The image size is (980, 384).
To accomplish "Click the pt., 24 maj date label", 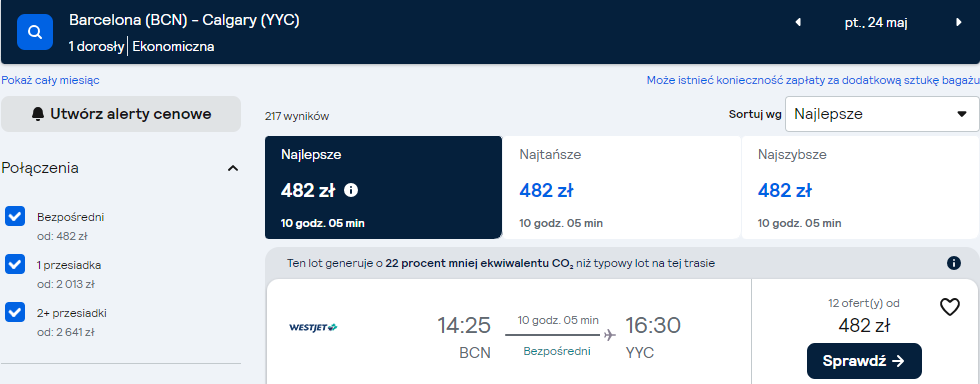I will [x=876, y=23].
